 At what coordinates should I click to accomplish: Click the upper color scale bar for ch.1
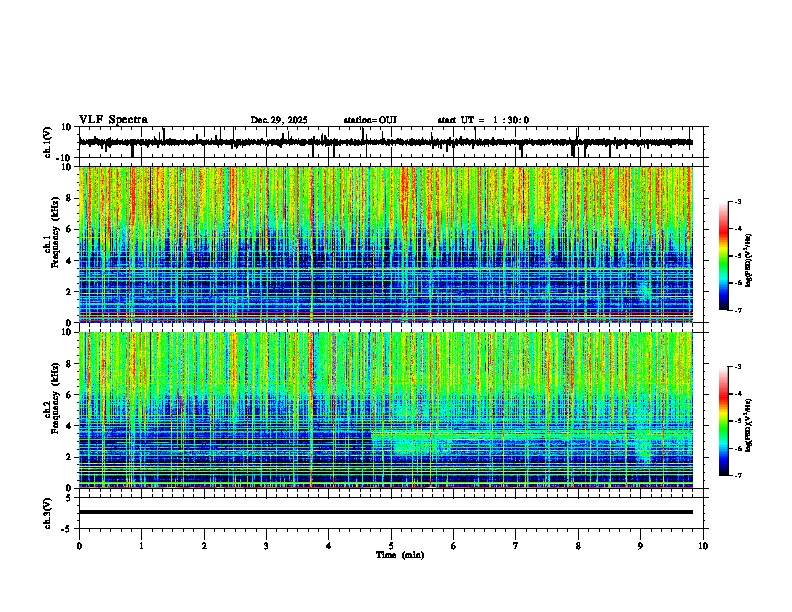click(x=723, y=256)
